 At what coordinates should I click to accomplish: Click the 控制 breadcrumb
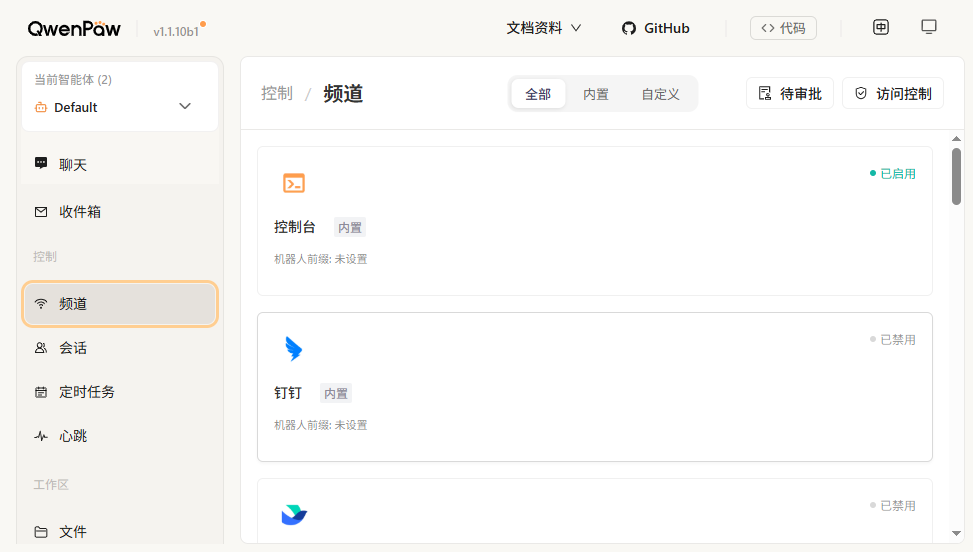(x=277, y=93)
